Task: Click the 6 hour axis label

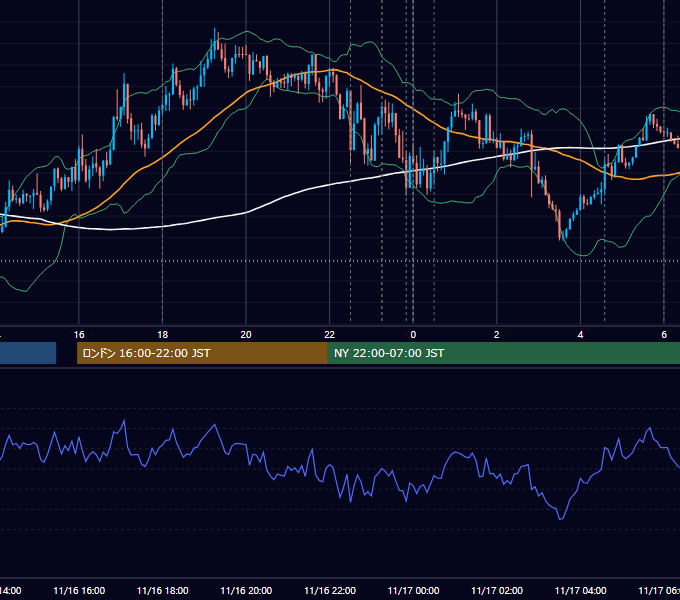Action: [664, 334]
